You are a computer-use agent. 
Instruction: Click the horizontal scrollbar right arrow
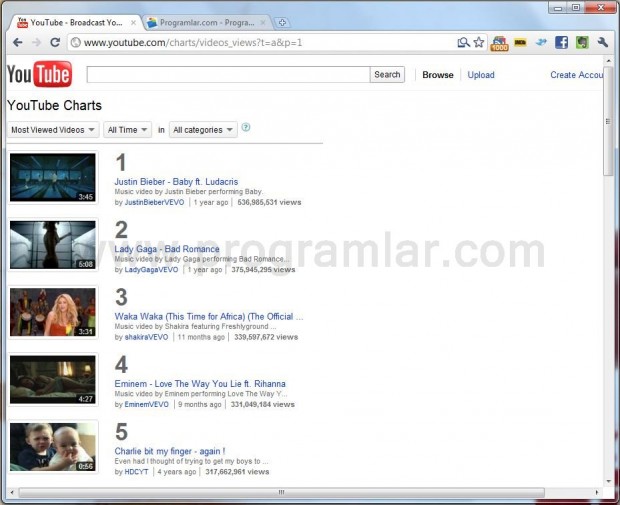[597, 492]
